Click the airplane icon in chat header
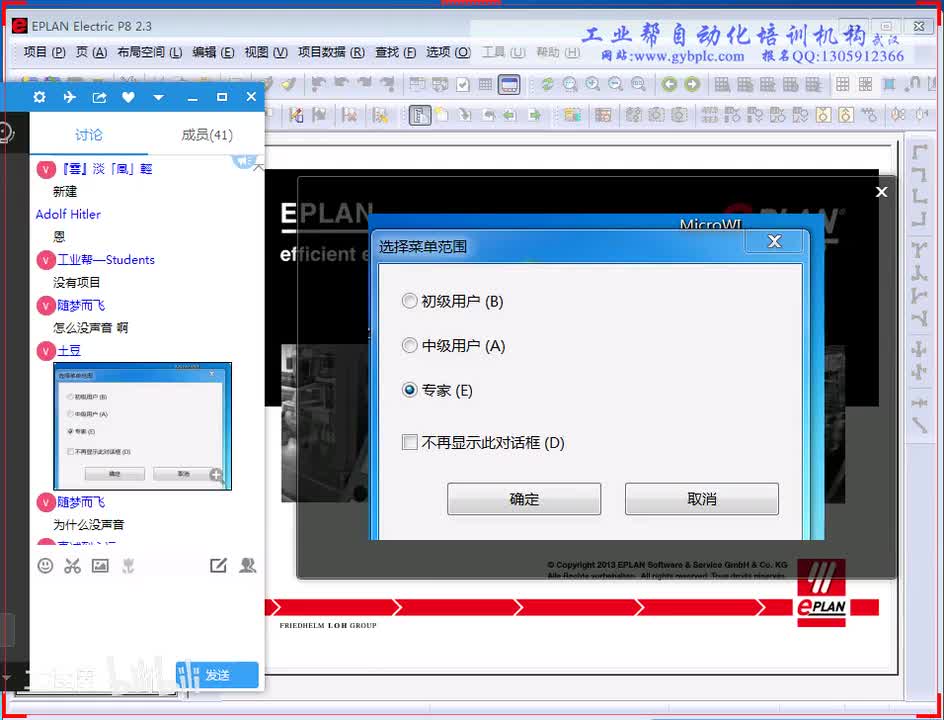 pos(70,97)
